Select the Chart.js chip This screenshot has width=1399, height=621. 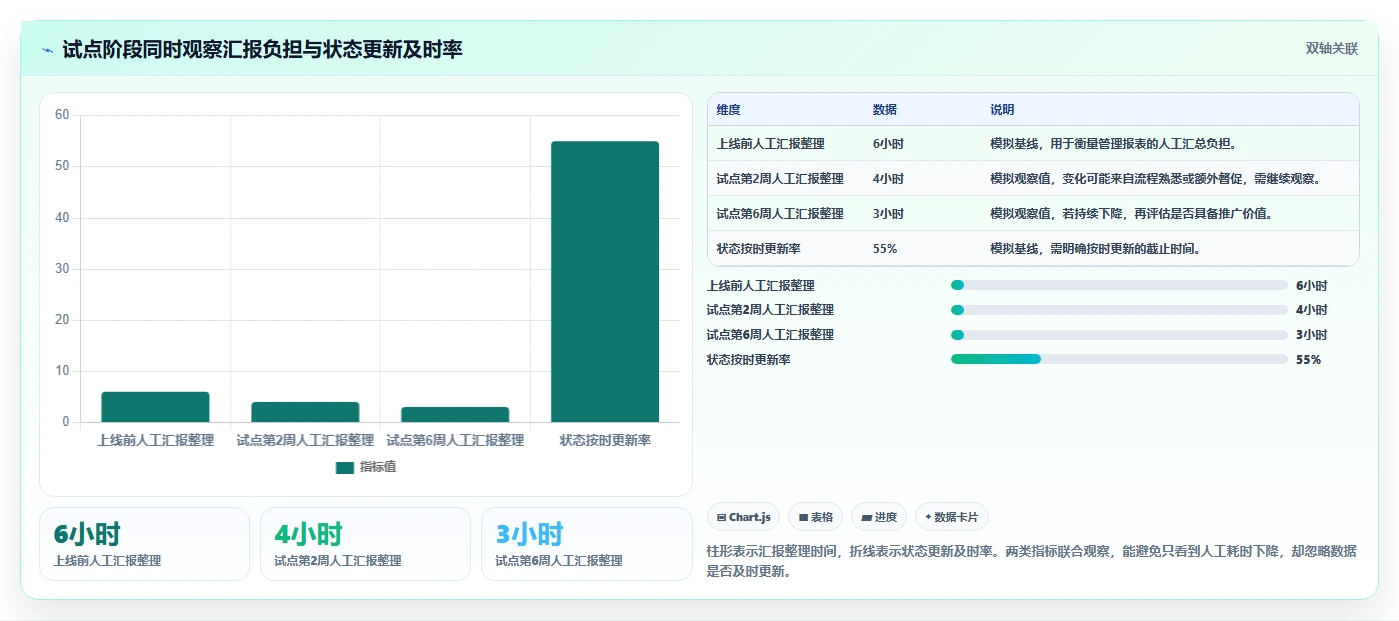[743, 517]
